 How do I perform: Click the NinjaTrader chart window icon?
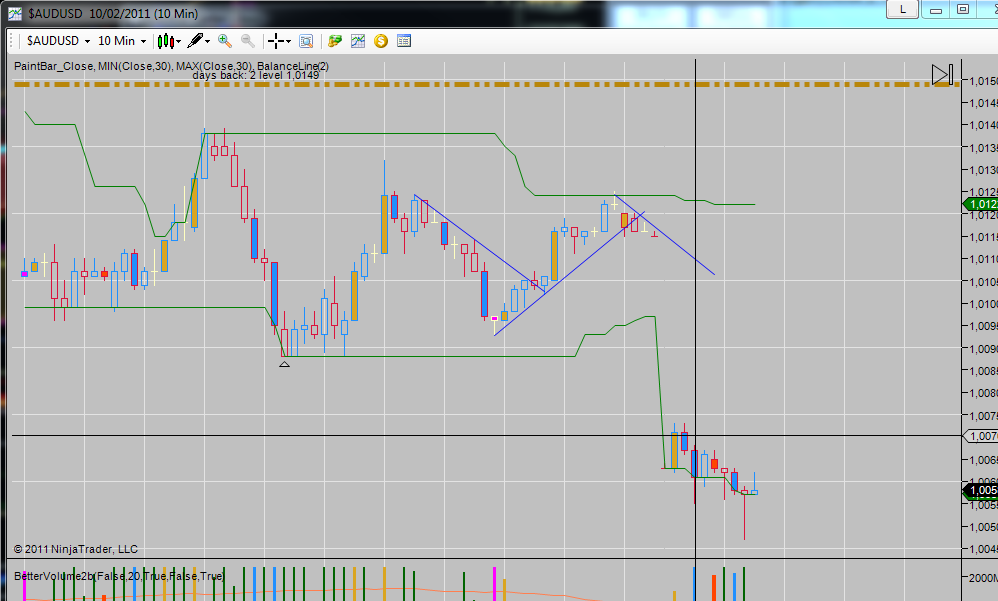[x=14, y=13]
